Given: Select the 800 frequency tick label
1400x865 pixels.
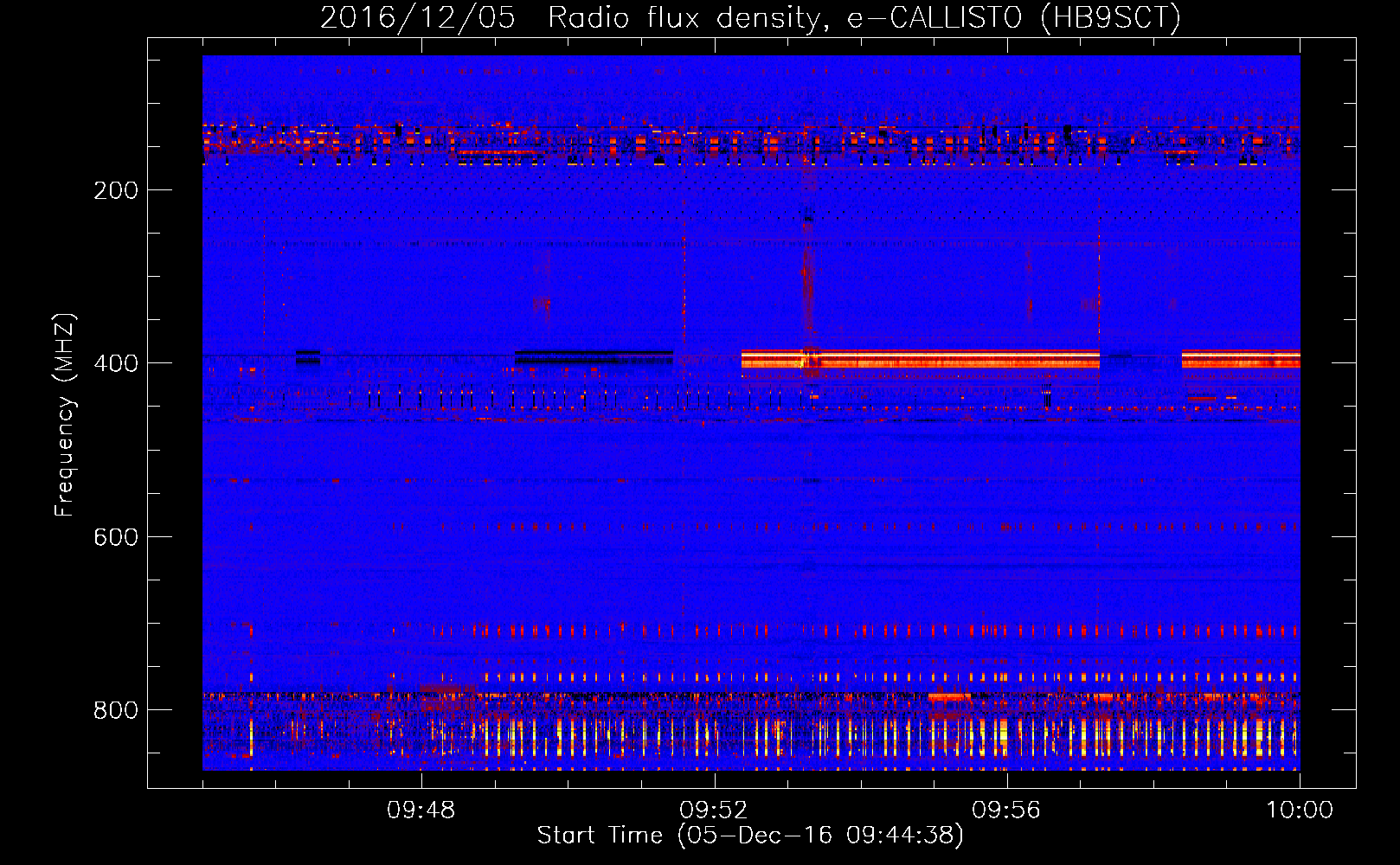Looking at the screenshot, I should (116, 710).
